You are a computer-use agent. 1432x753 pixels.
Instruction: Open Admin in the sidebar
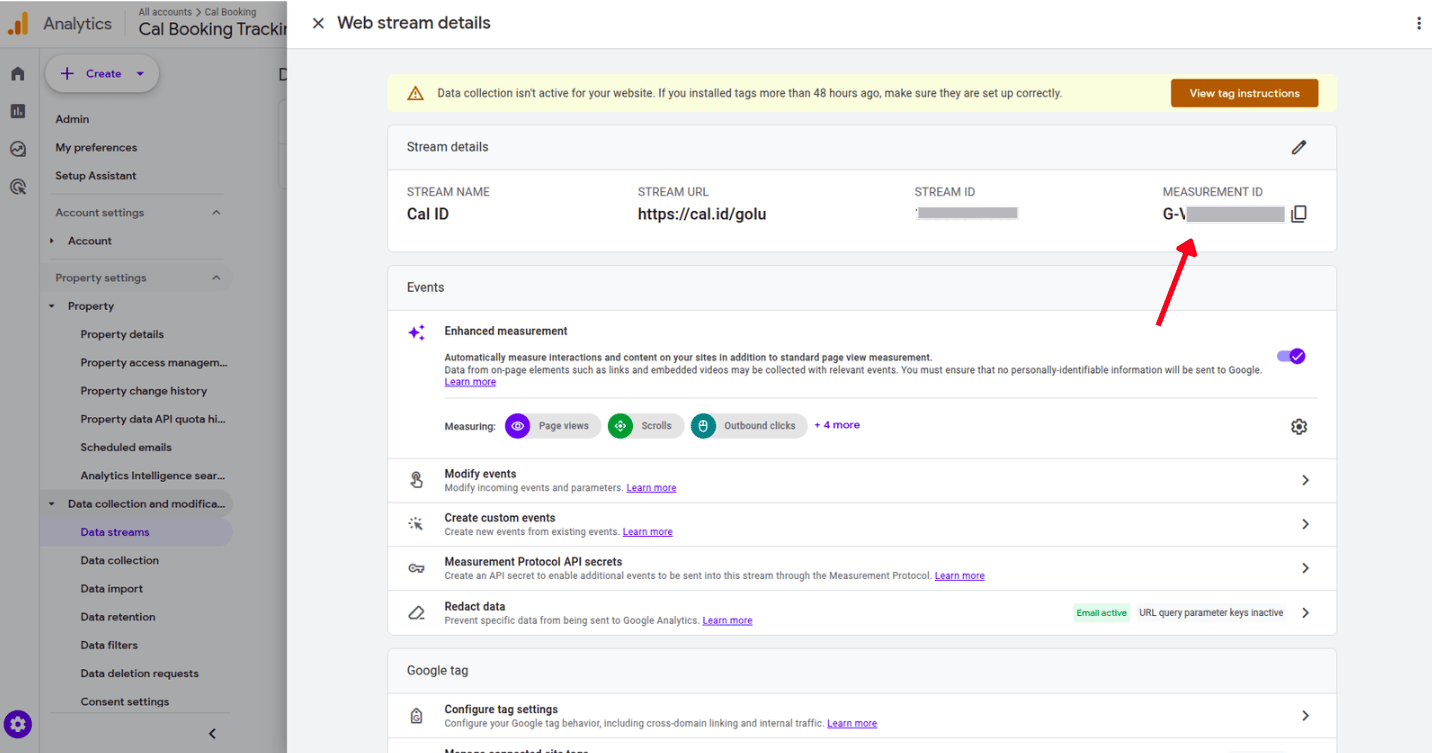[x=72, y=119]
